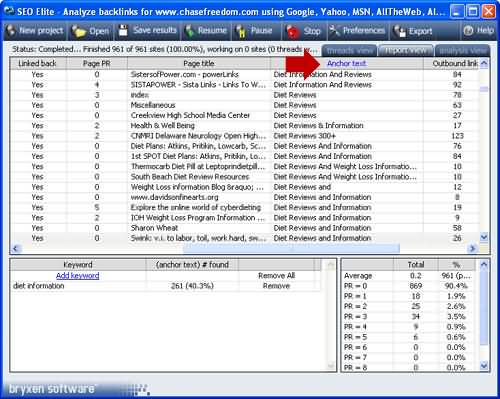The image size is (500, 399).
Task: Select the 'diet information' keyword row
Action: [166, 286]
